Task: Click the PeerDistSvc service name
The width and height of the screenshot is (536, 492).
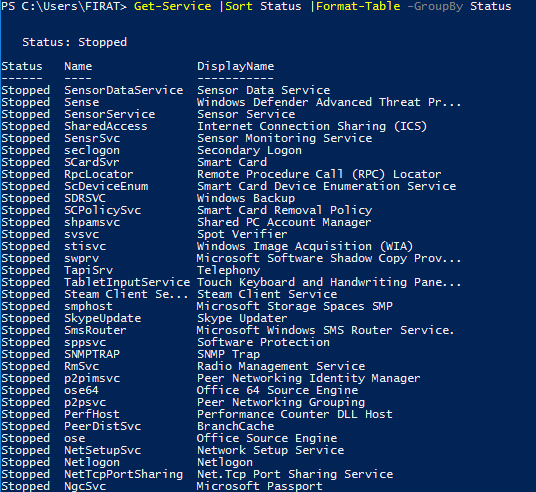Action: (103, 426)
